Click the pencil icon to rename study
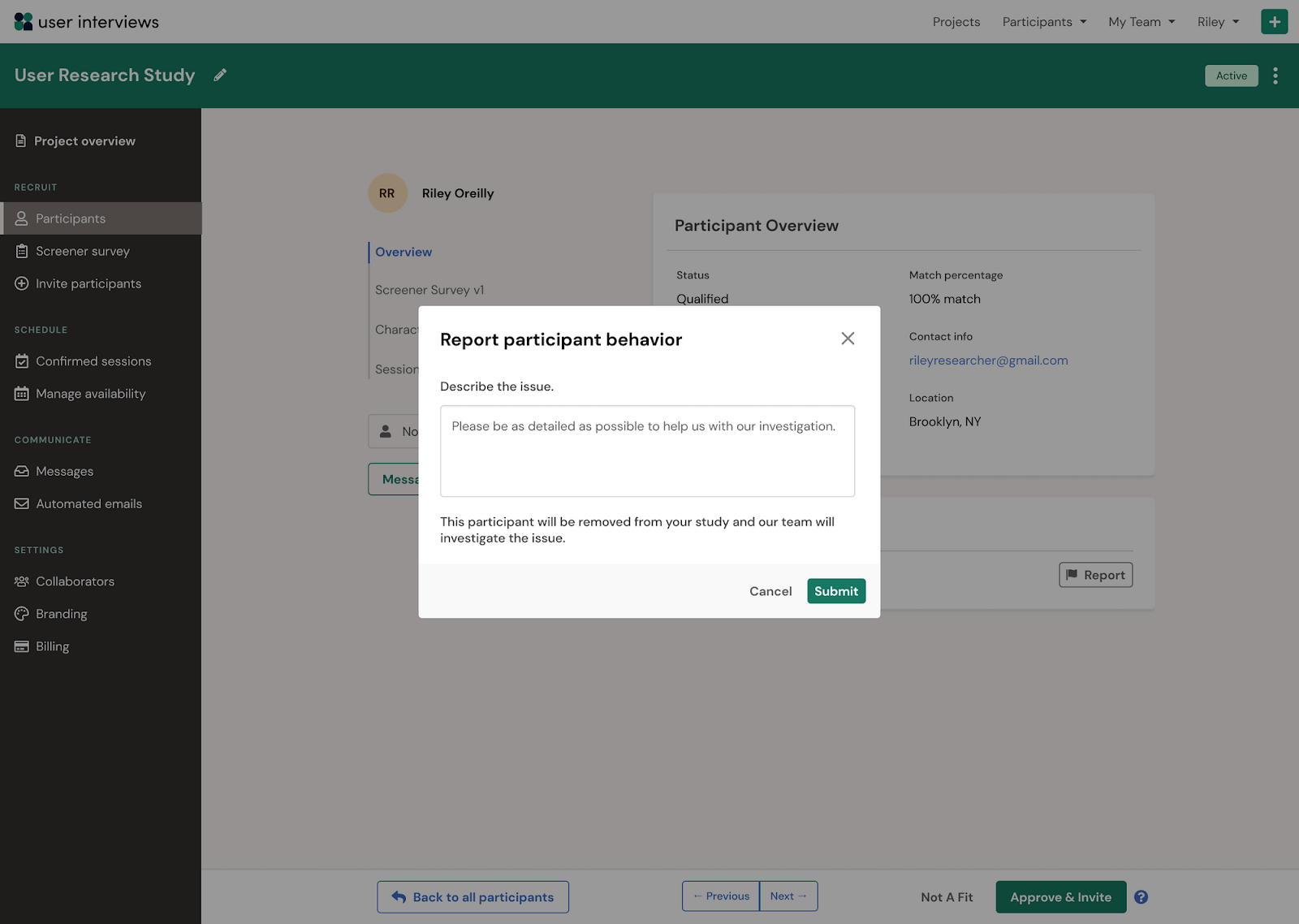This screenshot has width=1299, height=924. click(219, 75)
